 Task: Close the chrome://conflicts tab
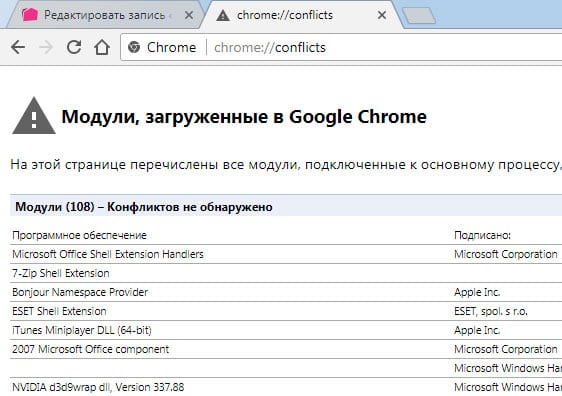click(x=382, y=15)
